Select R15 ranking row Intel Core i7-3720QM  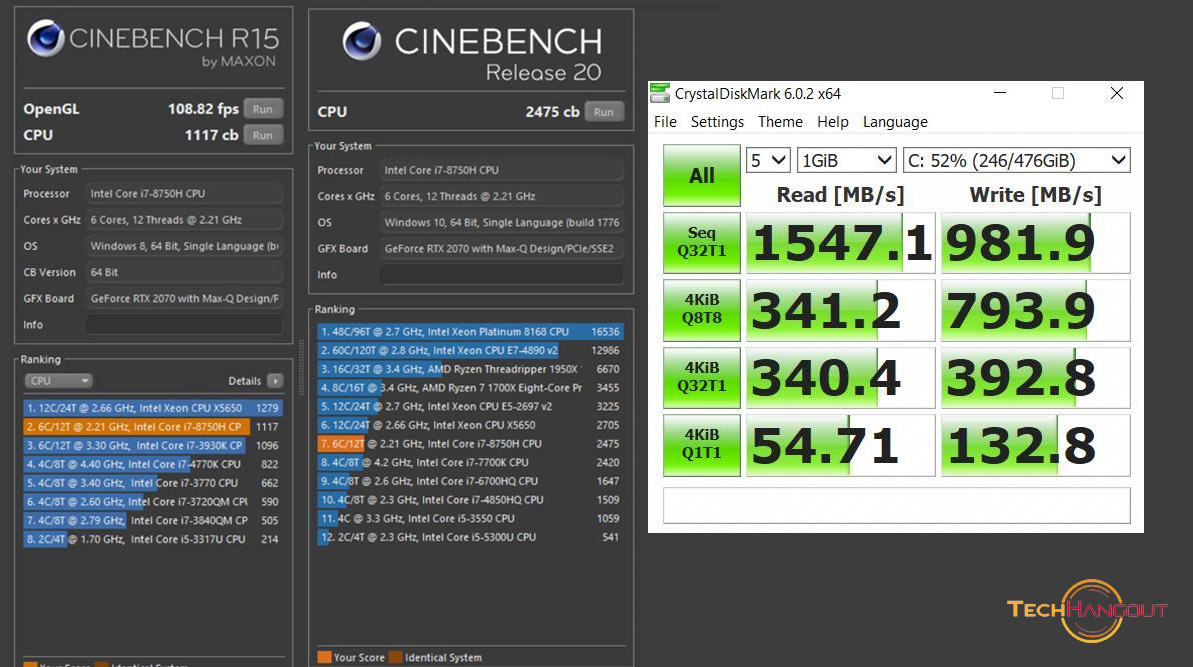[x=152, y=501]
